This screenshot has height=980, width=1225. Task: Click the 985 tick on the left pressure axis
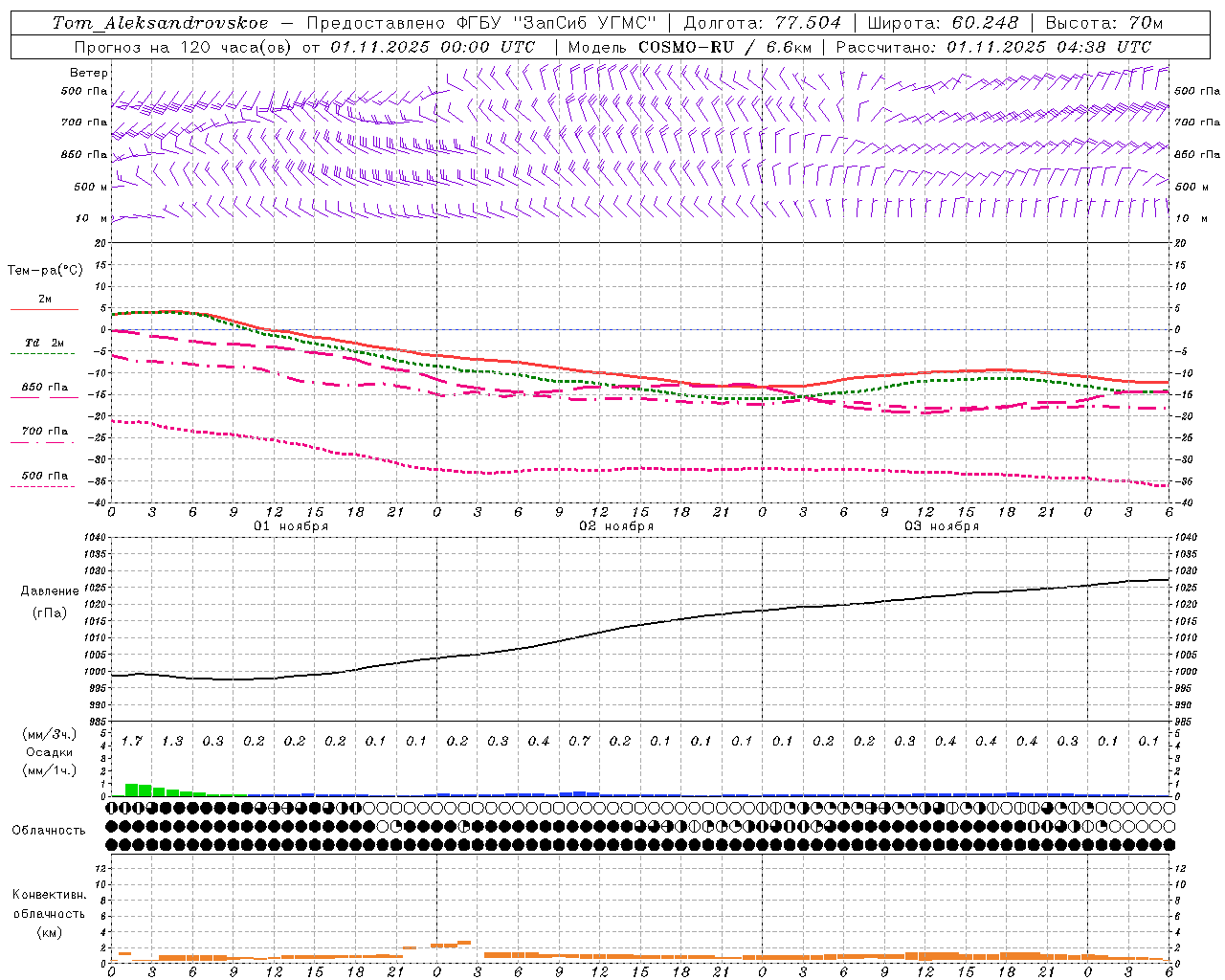tap(96, 722)
